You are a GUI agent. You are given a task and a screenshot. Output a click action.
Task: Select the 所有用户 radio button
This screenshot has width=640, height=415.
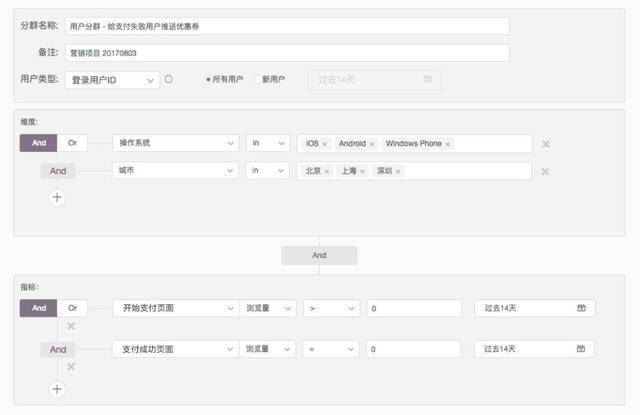point(208,79)
